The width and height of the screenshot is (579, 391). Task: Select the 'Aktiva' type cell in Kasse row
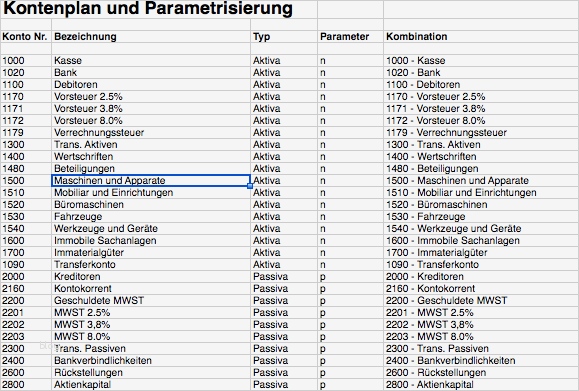click(x=284, y=61)
